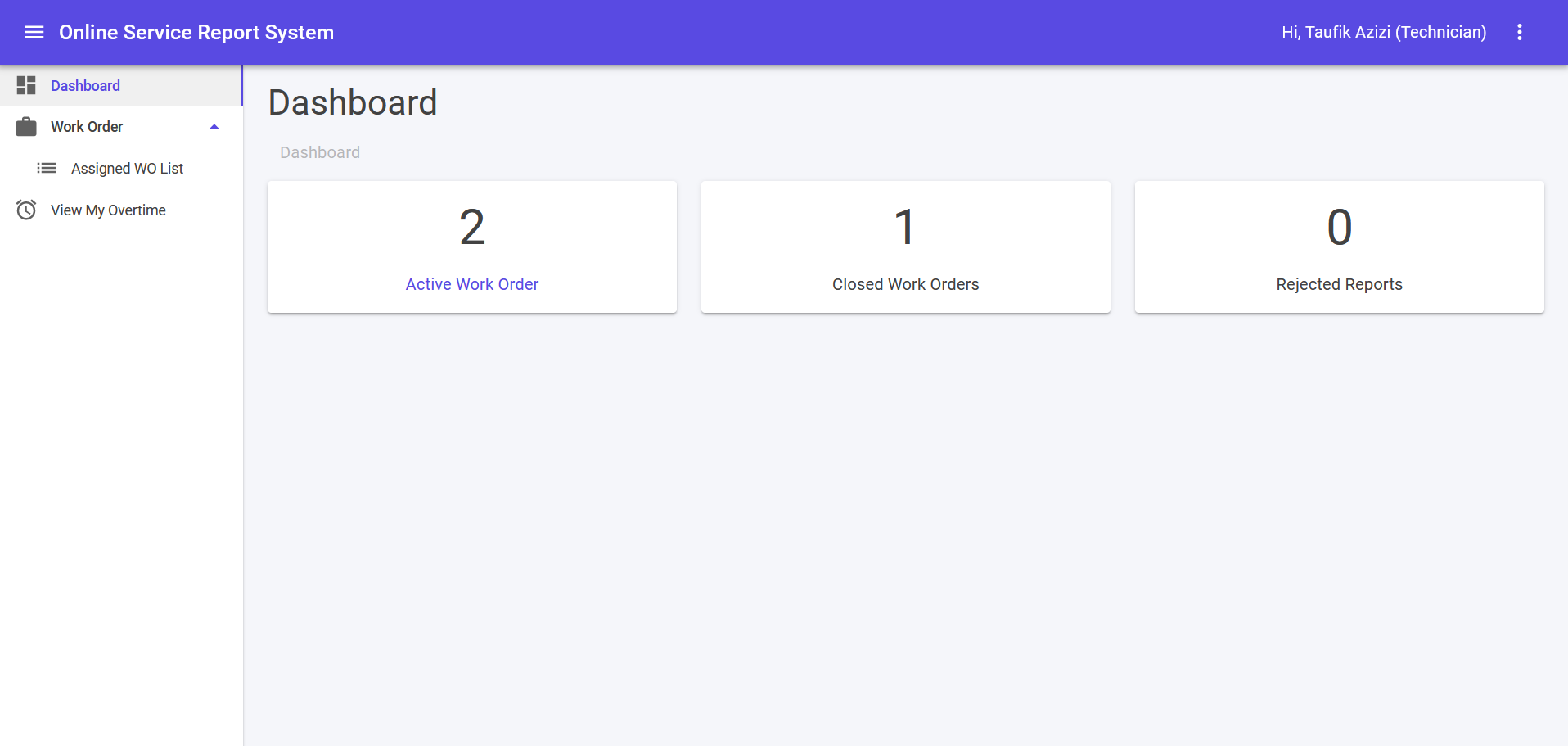Open the three-dot options menu
The image size is (1568, 746).
pyautogui.click(x=1520, y=32)
